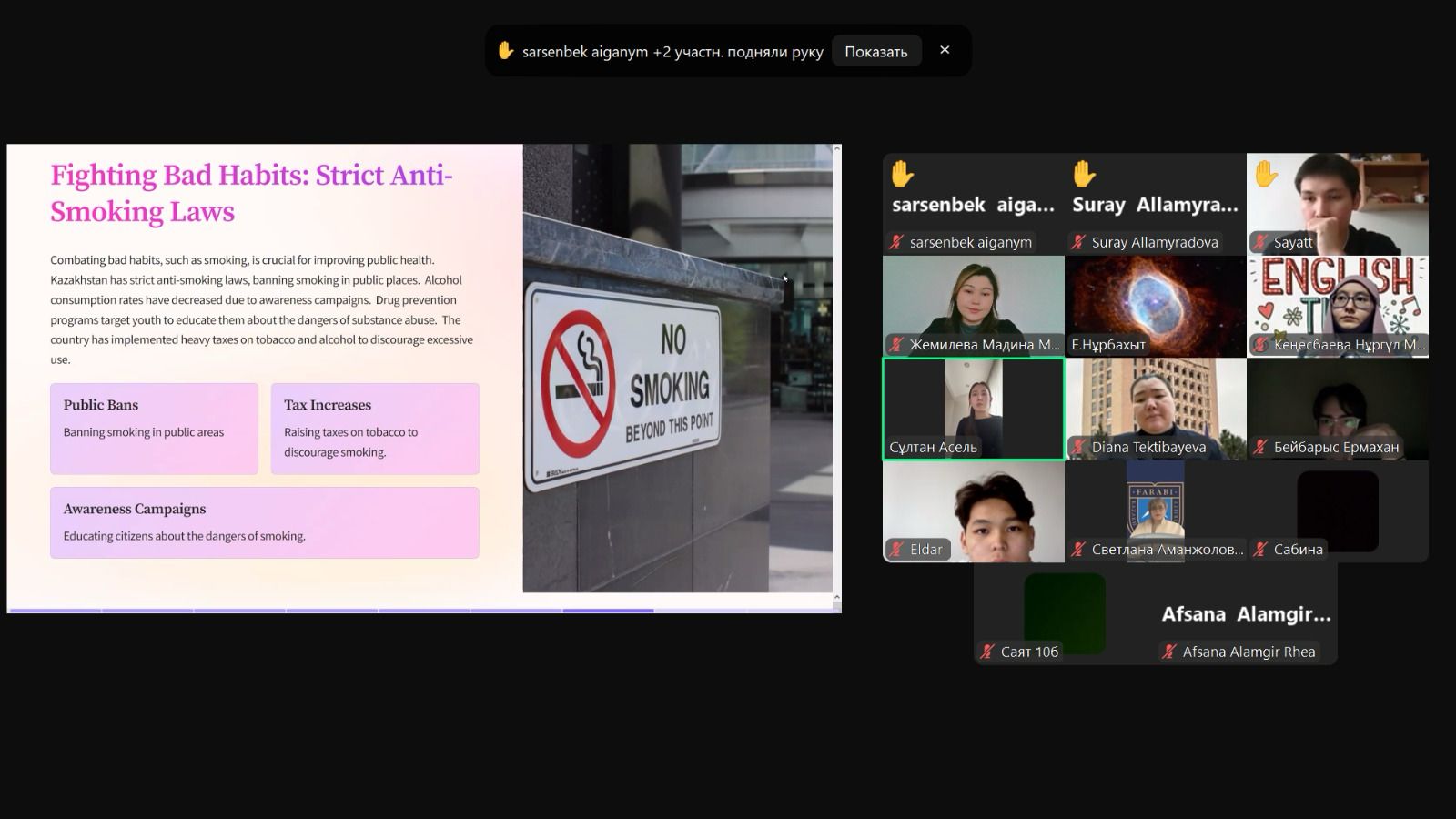Click the muted mic icon beside Светлана Аманжолова

click(x=1079, y=549)
